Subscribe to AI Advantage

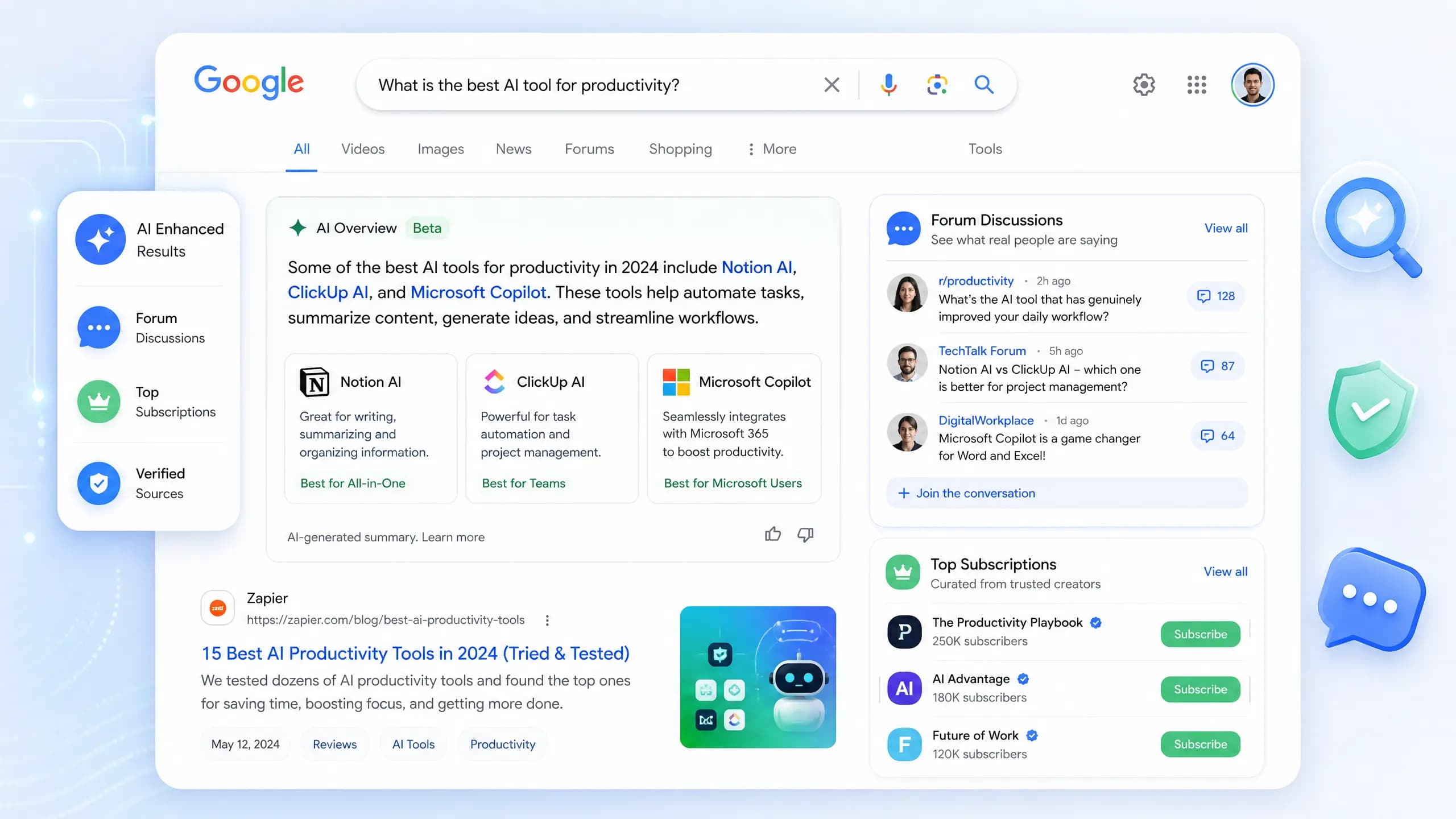coord(1200,689)
